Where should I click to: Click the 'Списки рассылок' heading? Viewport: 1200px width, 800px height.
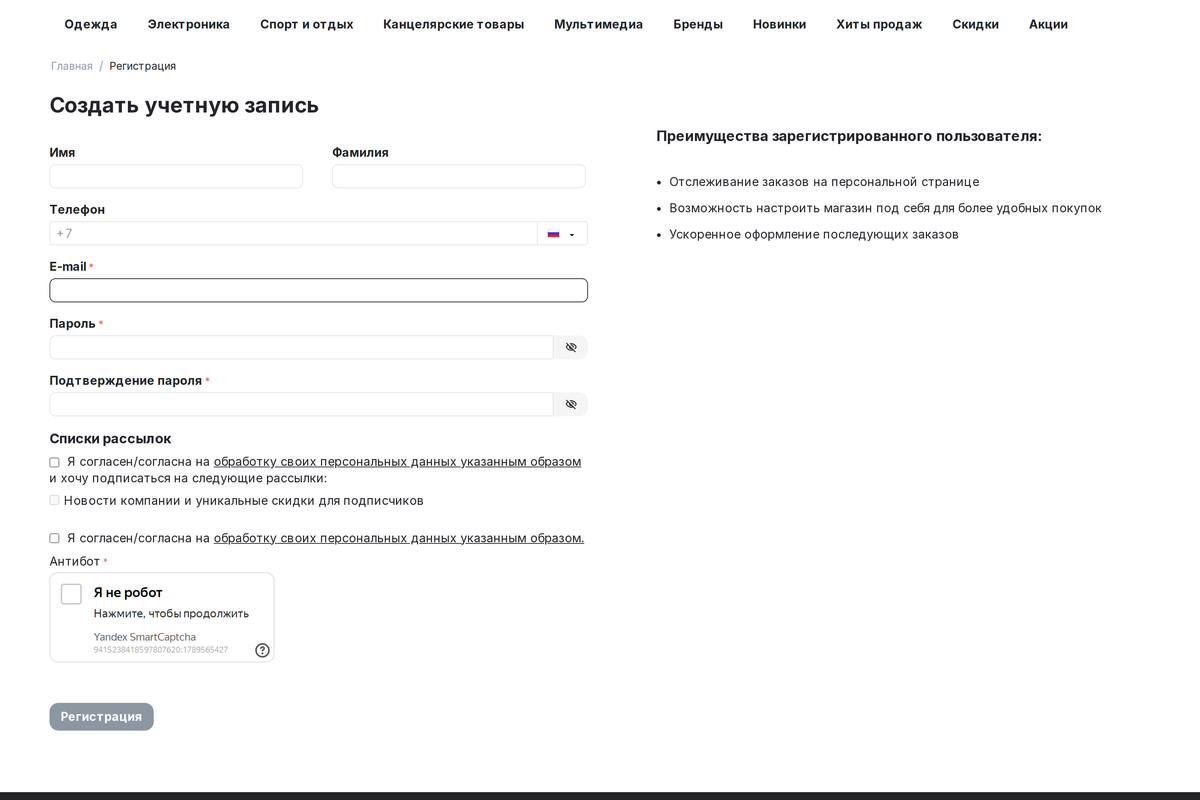point(110,439)
